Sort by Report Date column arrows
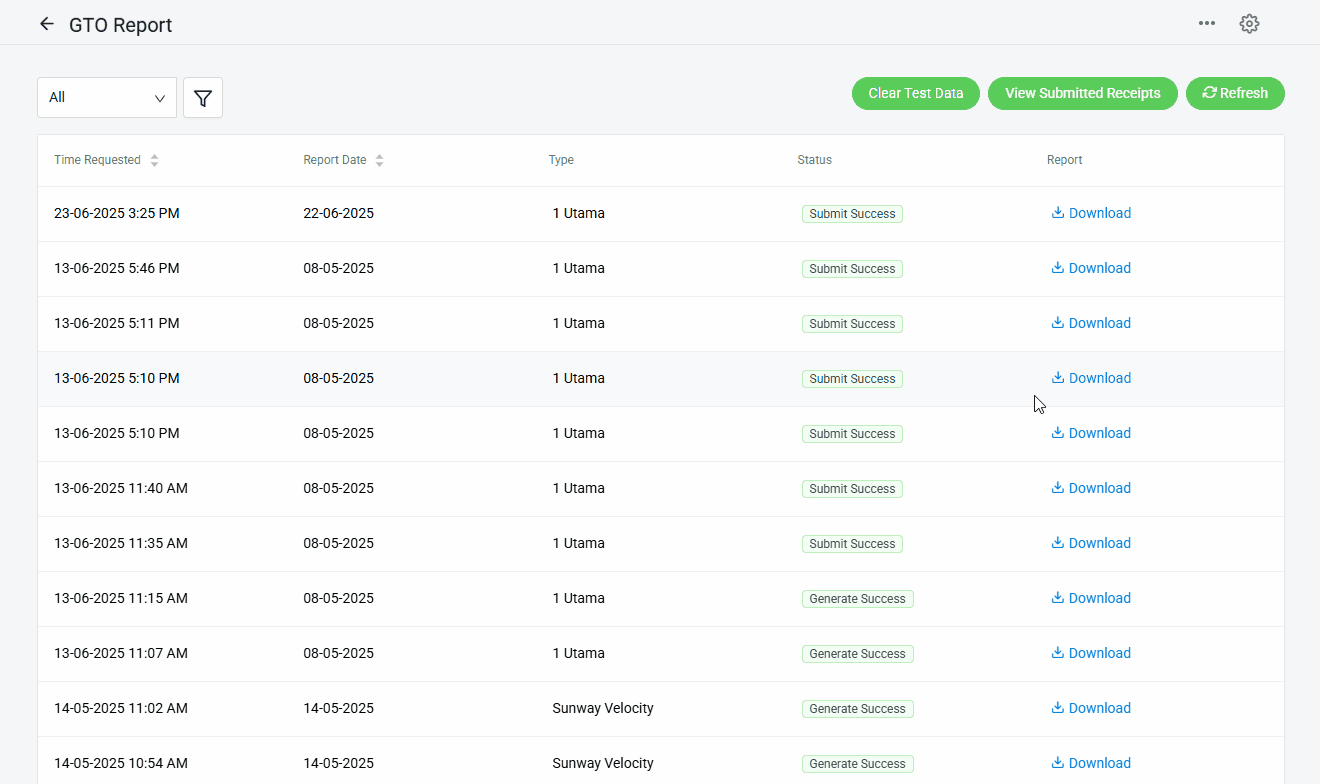 379,160
